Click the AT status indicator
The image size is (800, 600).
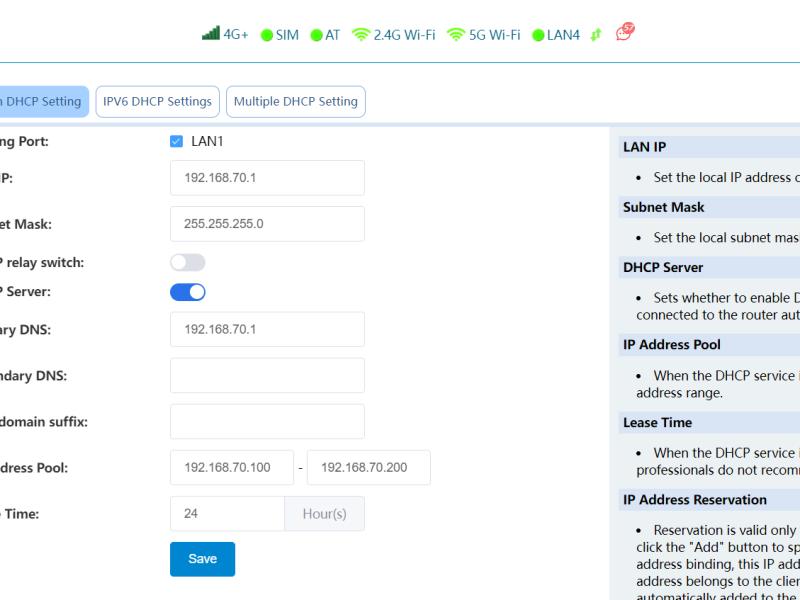coord(316,35)
